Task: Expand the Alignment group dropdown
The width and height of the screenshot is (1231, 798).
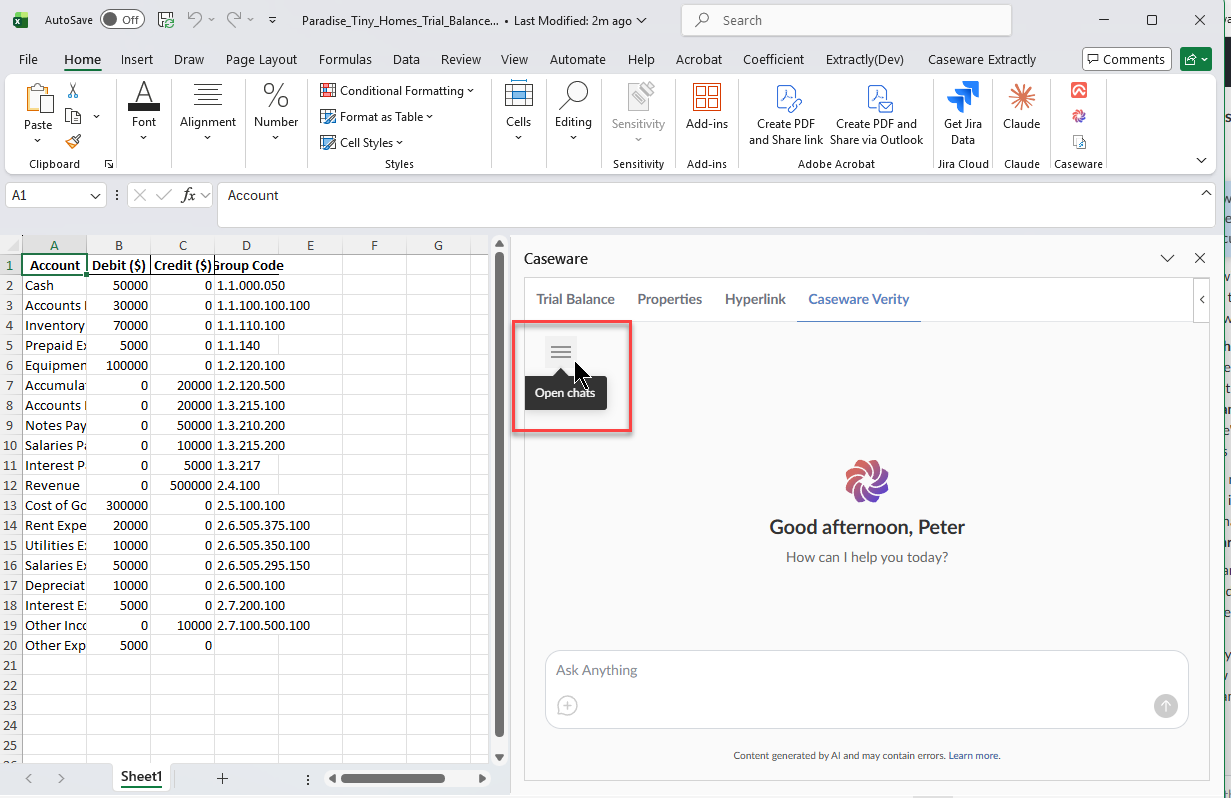Action: 208,138
